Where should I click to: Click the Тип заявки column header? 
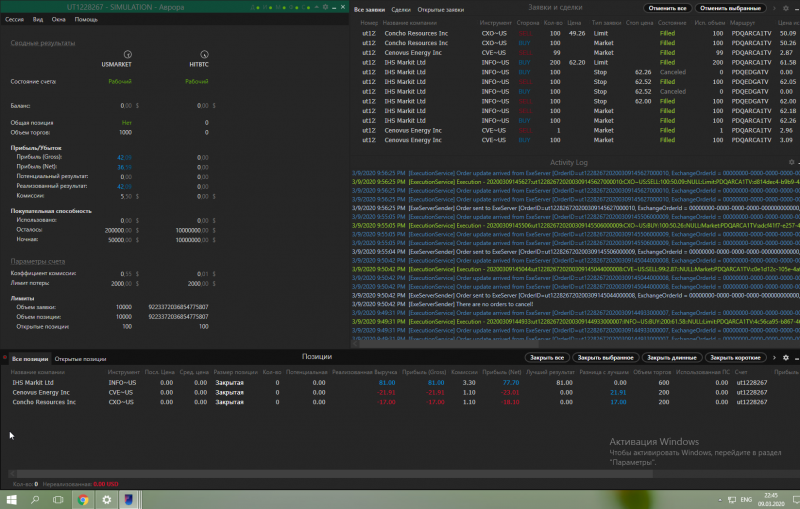point(606,23)
